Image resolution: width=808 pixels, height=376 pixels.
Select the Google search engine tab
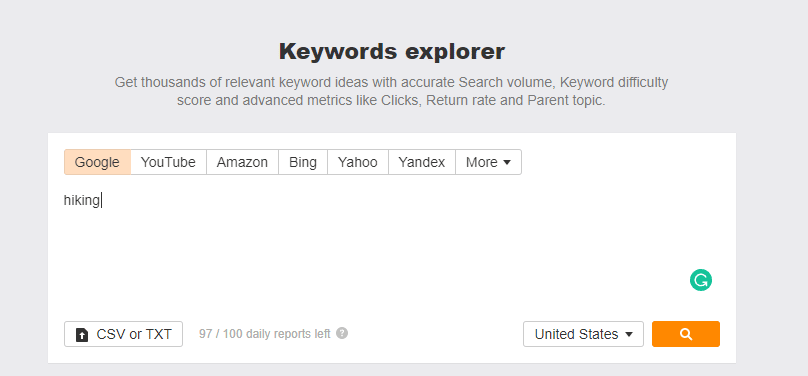point(97,162)
